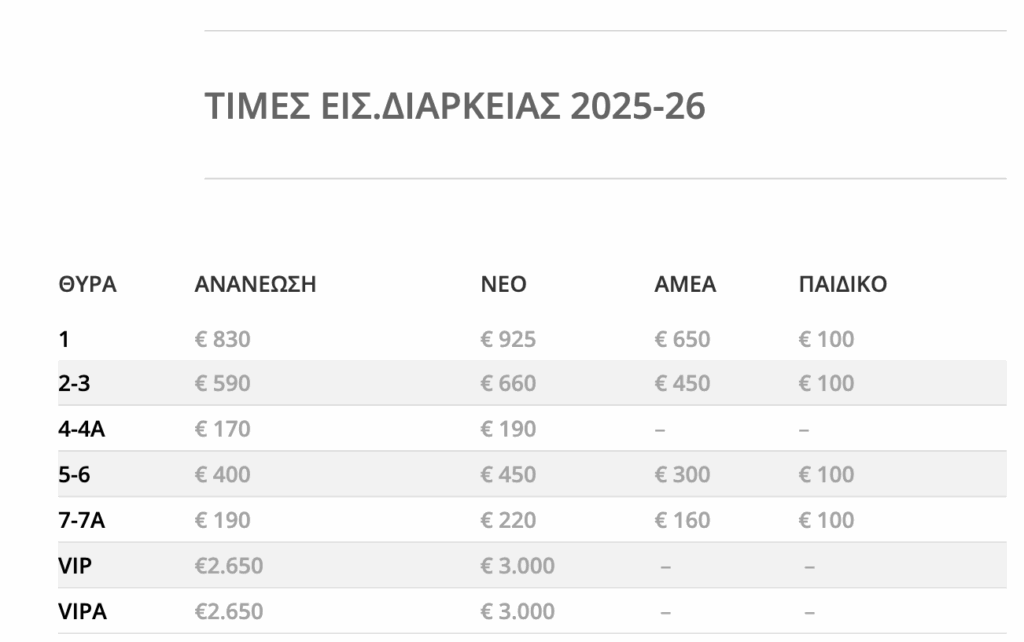The image size is (1024, 642).
Task: Select the € 925 new ticket price
Action: 508,339
